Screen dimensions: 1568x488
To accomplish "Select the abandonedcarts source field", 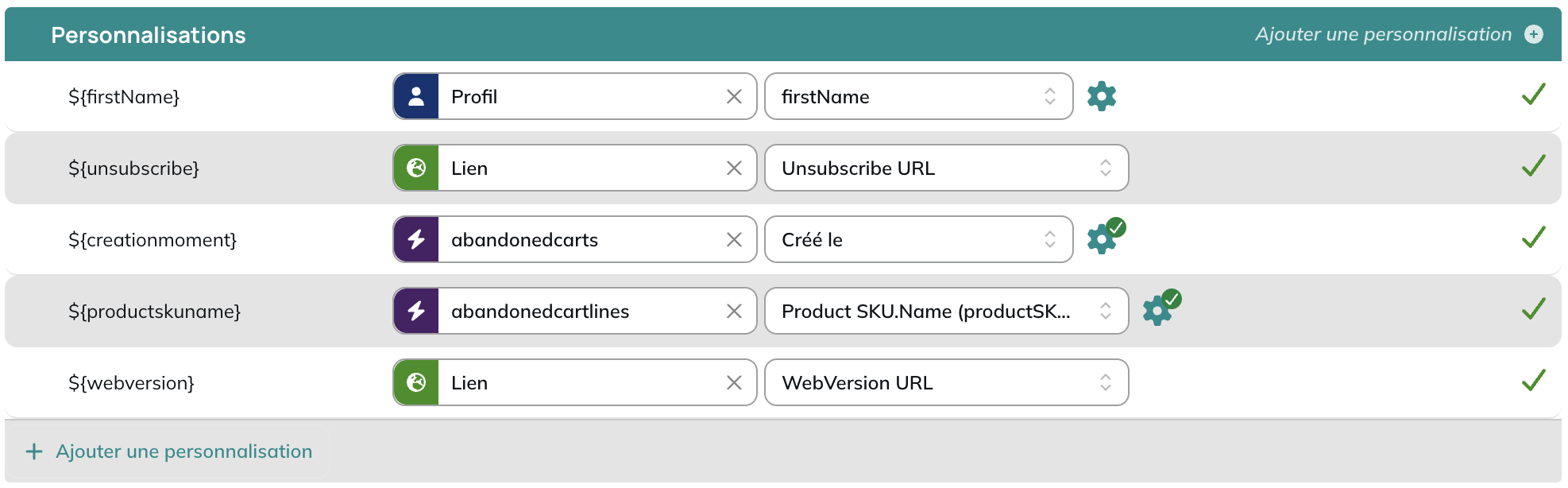I will coord(575,239).
